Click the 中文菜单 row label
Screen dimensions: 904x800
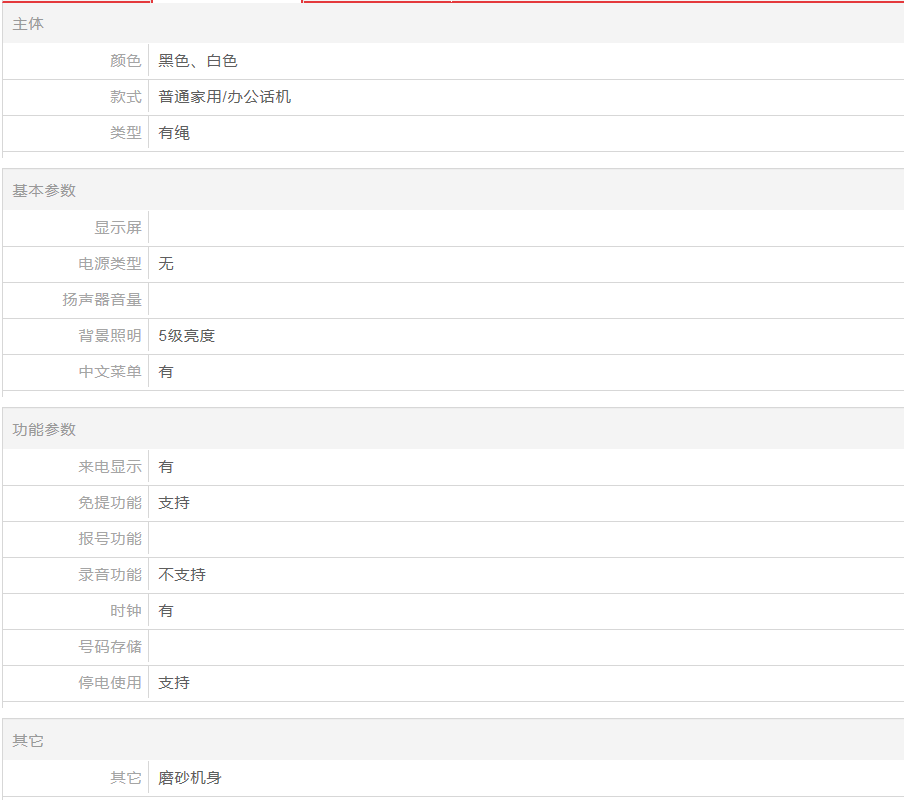point(110,372)
